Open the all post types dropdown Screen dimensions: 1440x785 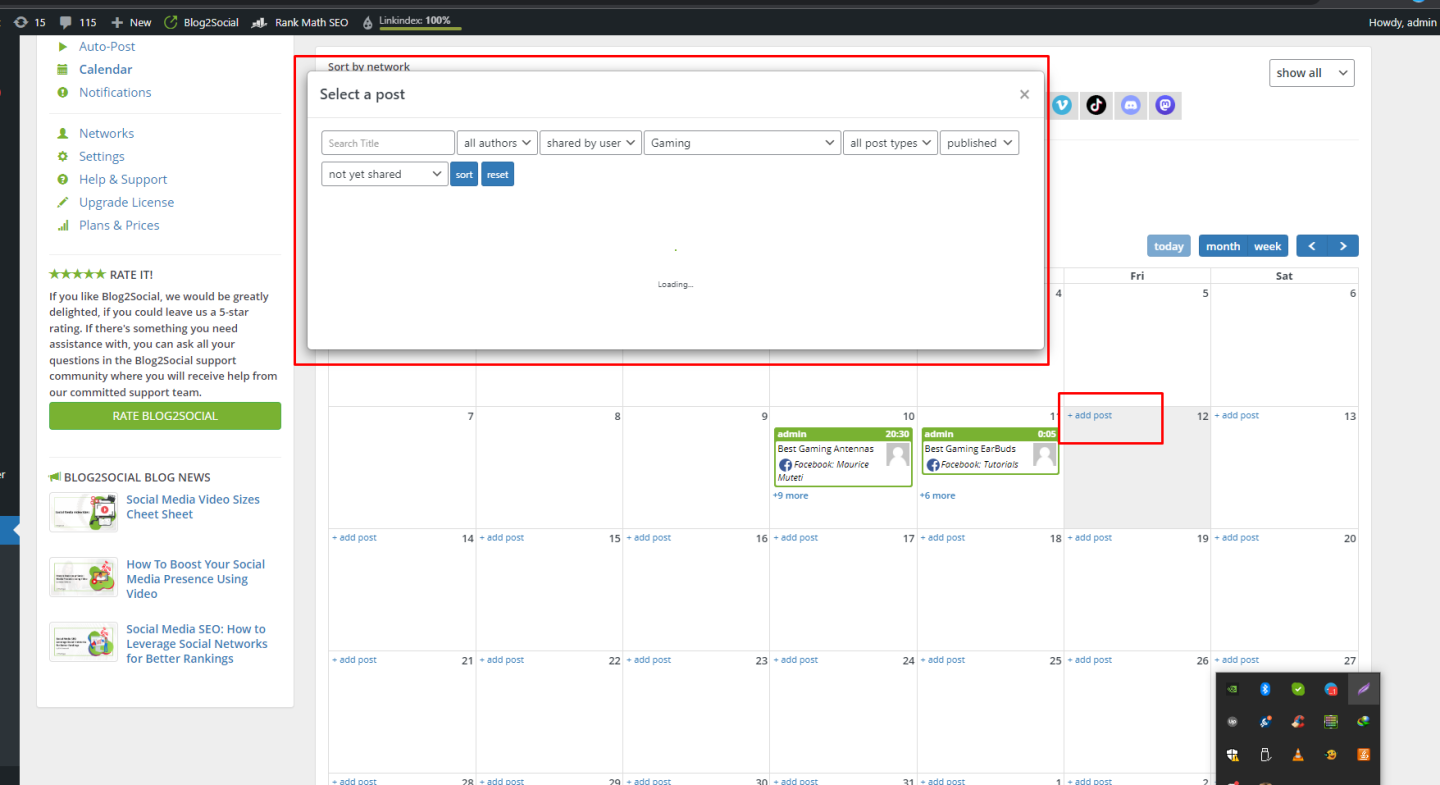click(x=890, y=143)
